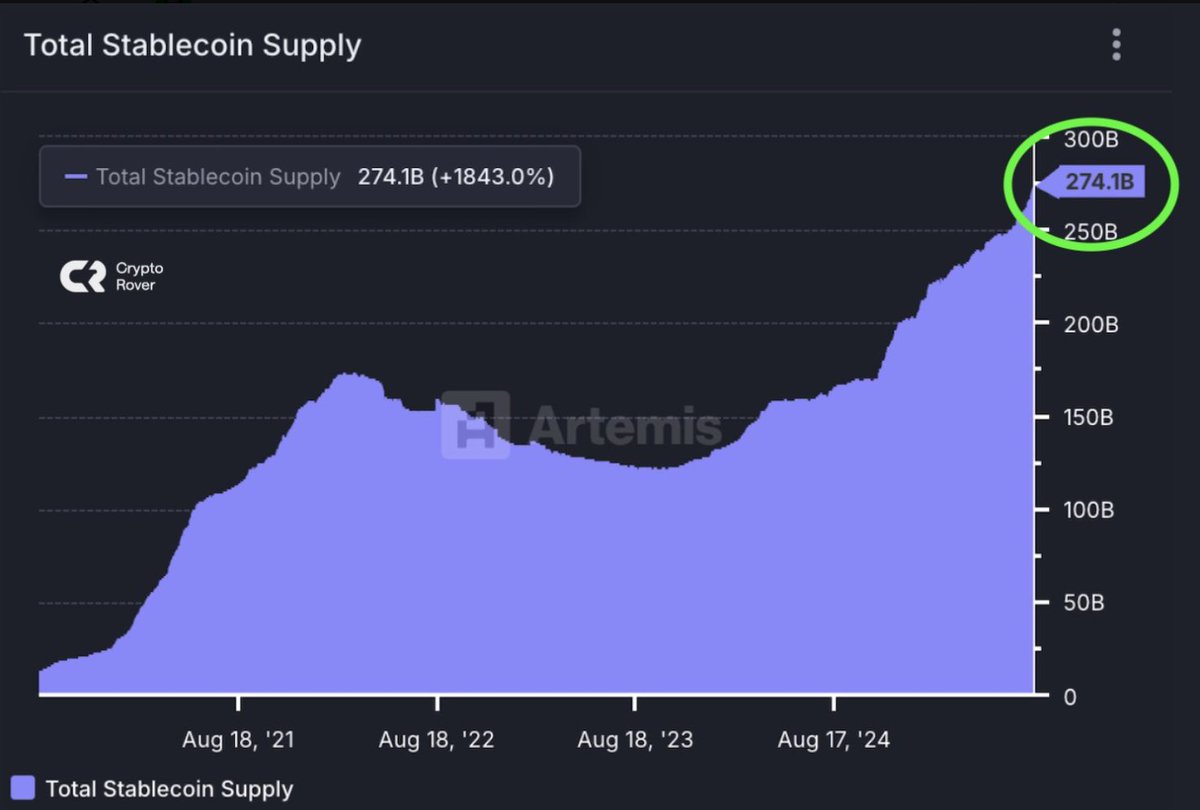Click the 150B y-axis label
Viewport: 1200px width, 810px height.
point(1091,417)
